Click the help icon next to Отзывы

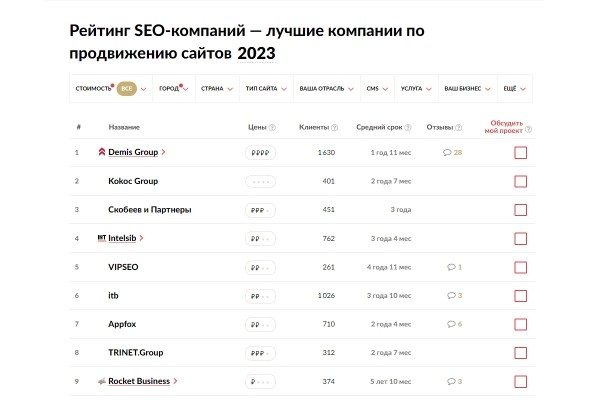[458, 128]
